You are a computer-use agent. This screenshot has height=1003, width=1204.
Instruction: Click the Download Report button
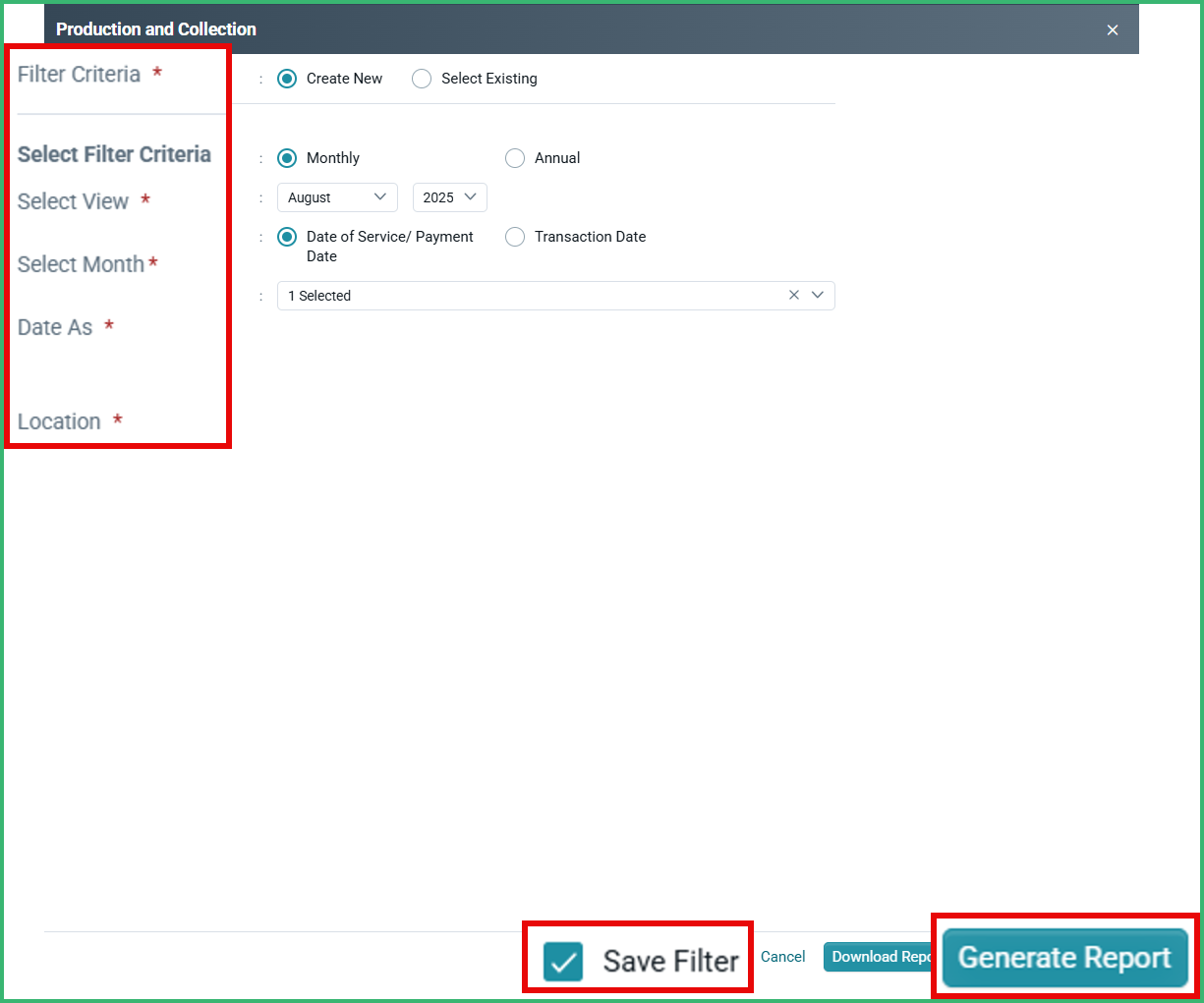878,957
